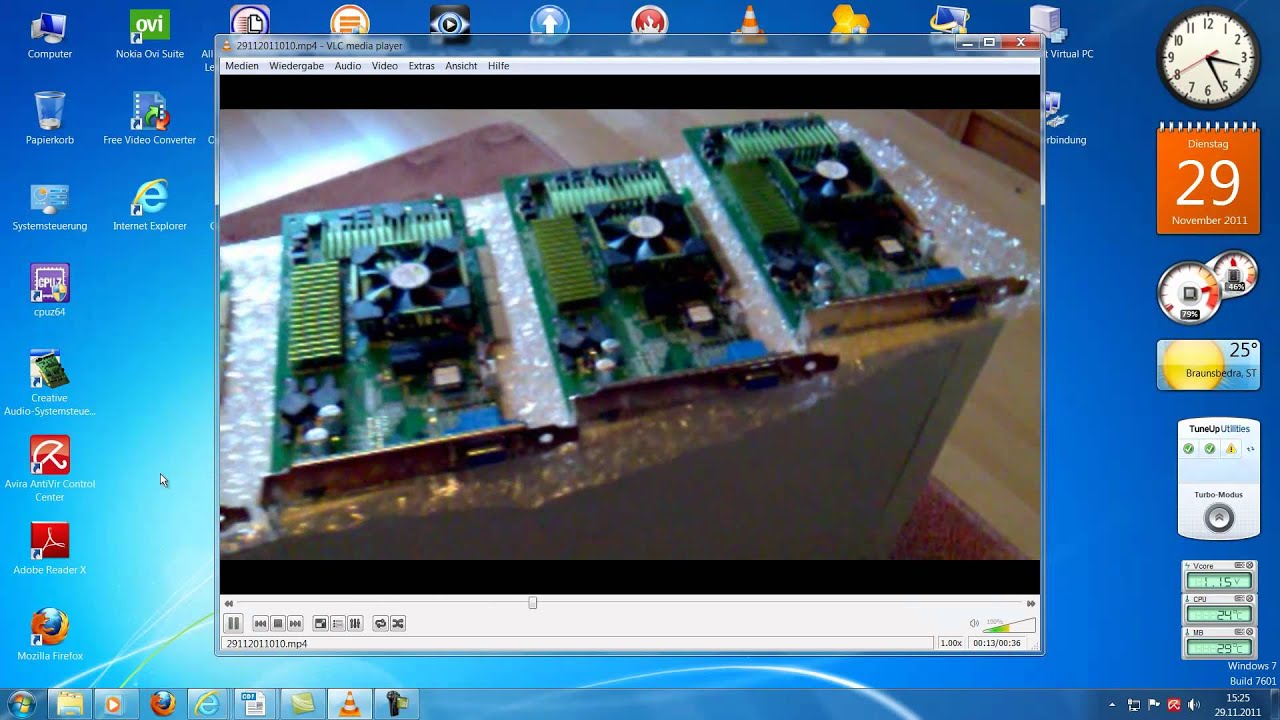Show hidden system tray icons

[1112, 705]
